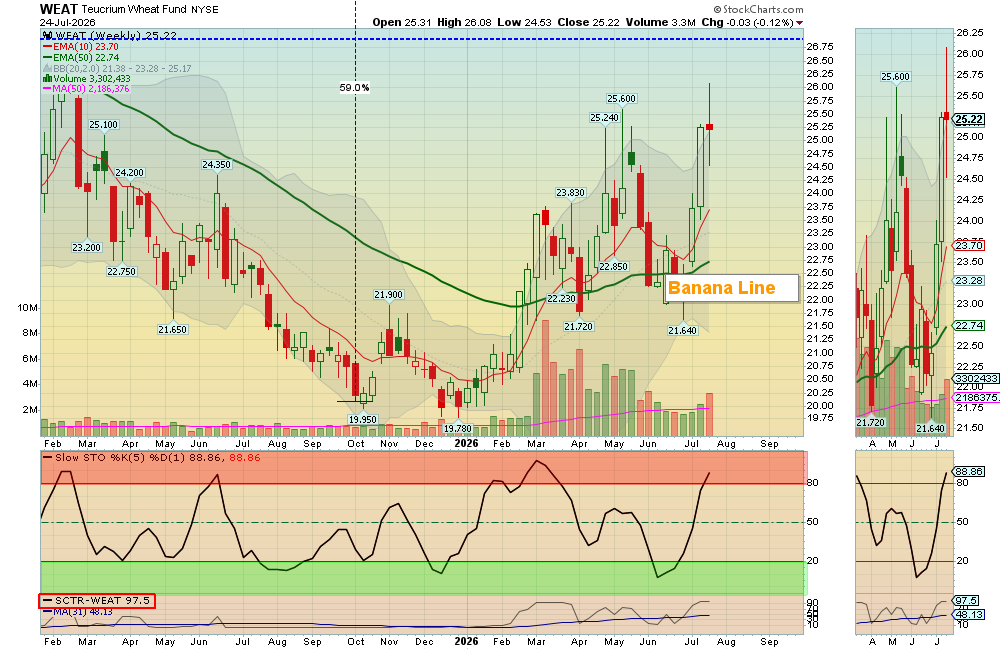Click the 21.650 price label

point(172,329)
